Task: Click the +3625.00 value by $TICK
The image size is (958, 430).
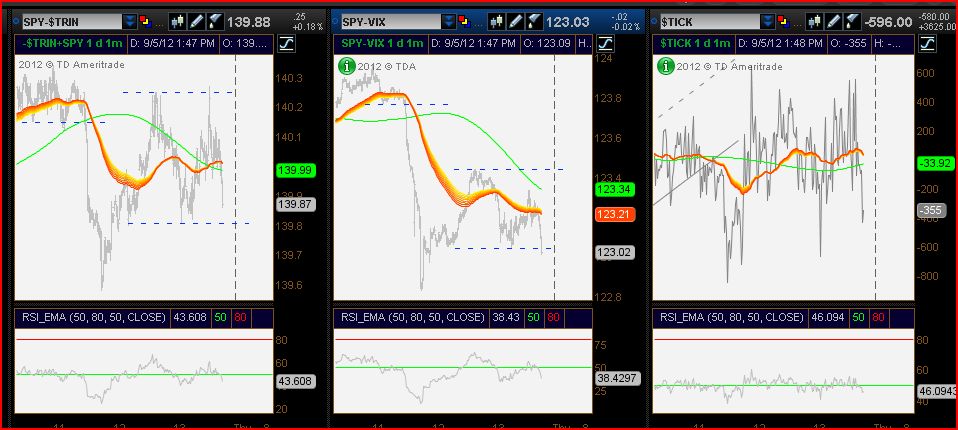Action: point(935,27)
